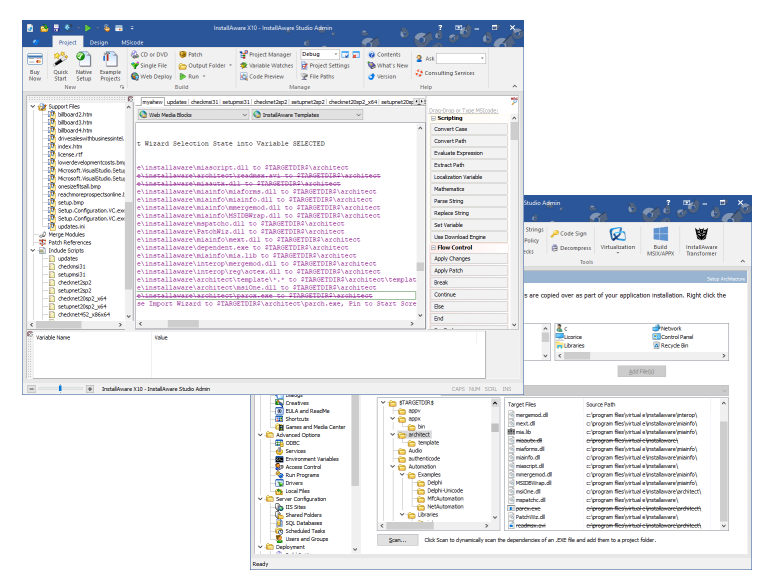This screenshot has width=762, height=581.
Task: Open Decompress tool in back window
Action: point(571,248)
